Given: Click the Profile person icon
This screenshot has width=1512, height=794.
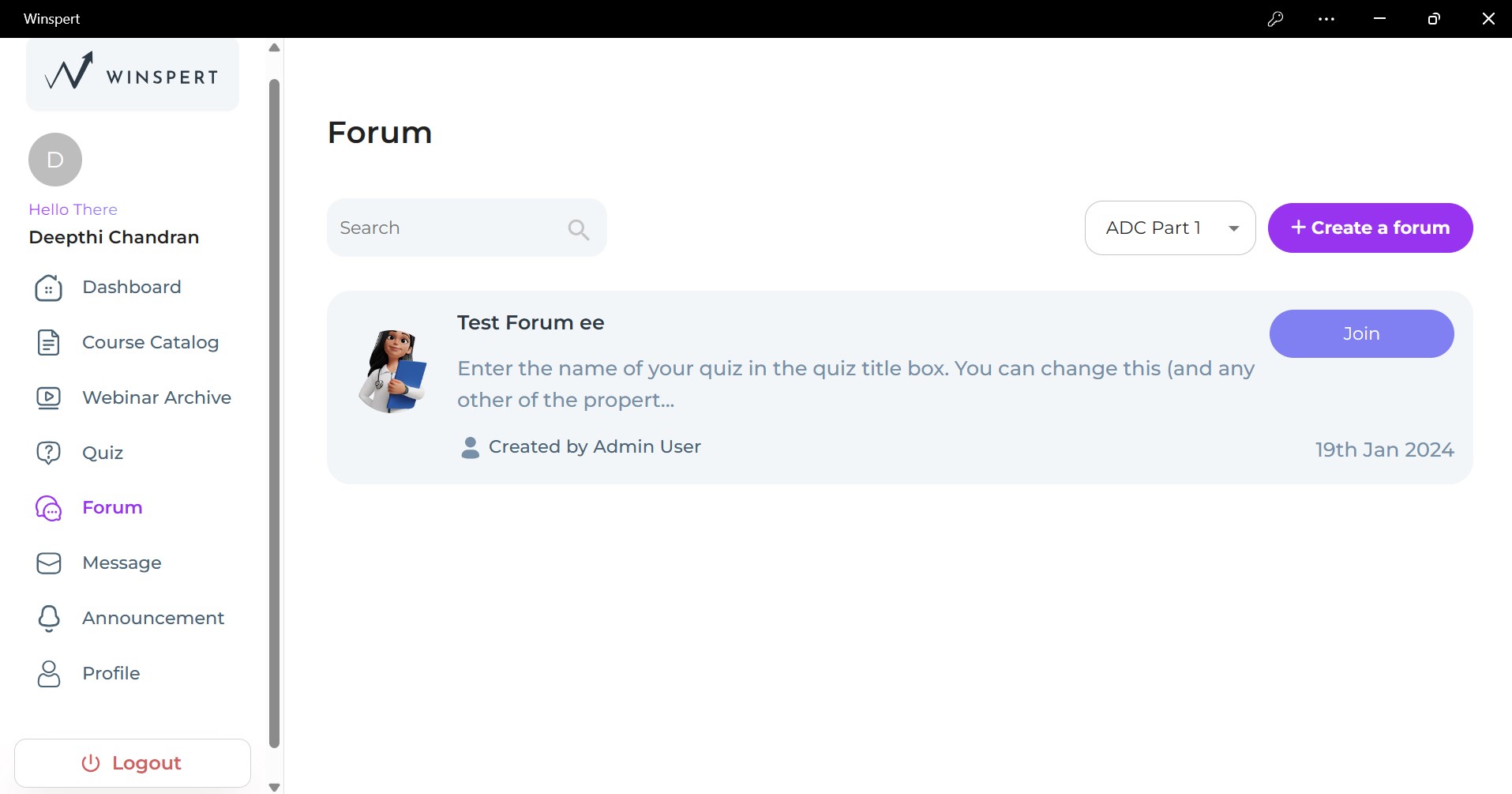Looking at the screenshot, I should tap(48, 673).
